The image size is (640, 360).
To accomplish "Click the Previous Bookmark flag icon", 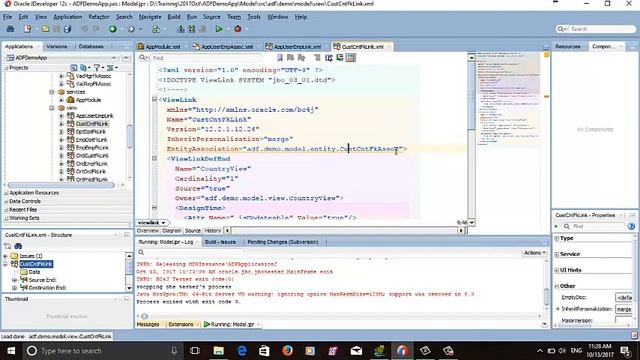I will pos(302,58).
